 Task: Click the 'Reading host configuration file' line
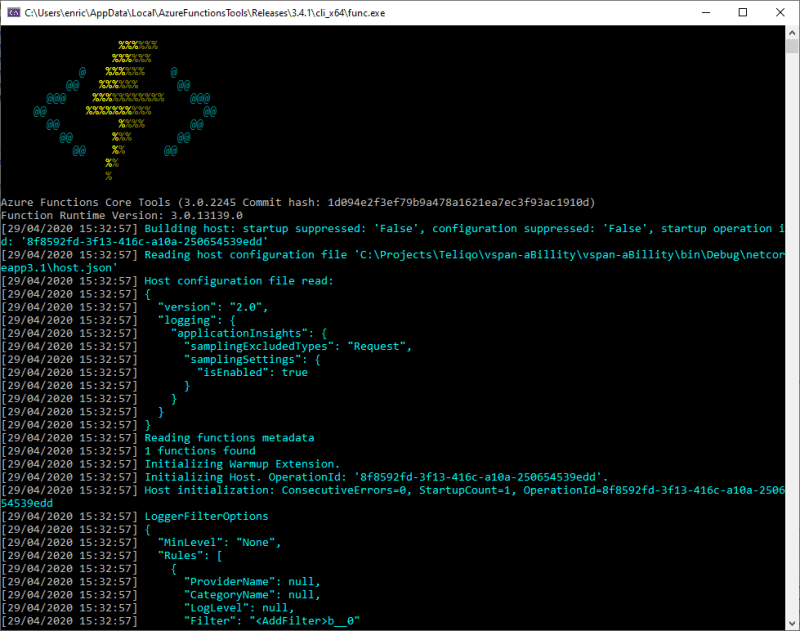pyautogui.click(x=393, y=255)
